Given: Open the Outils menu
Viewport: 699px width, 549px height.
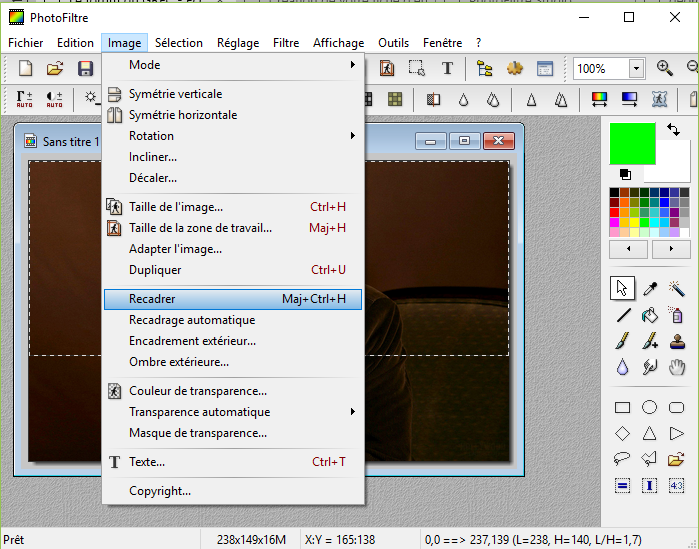Looking at the screenshot, I should pyautogui.click(x=393, y=43).
